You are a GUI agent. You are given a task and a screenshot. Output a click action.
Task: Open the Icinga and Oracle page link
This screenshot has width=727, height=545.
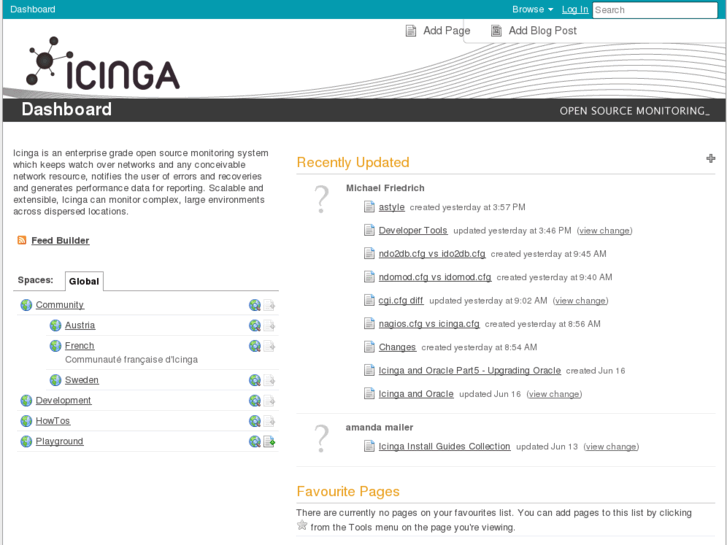(x=416, y=394)
